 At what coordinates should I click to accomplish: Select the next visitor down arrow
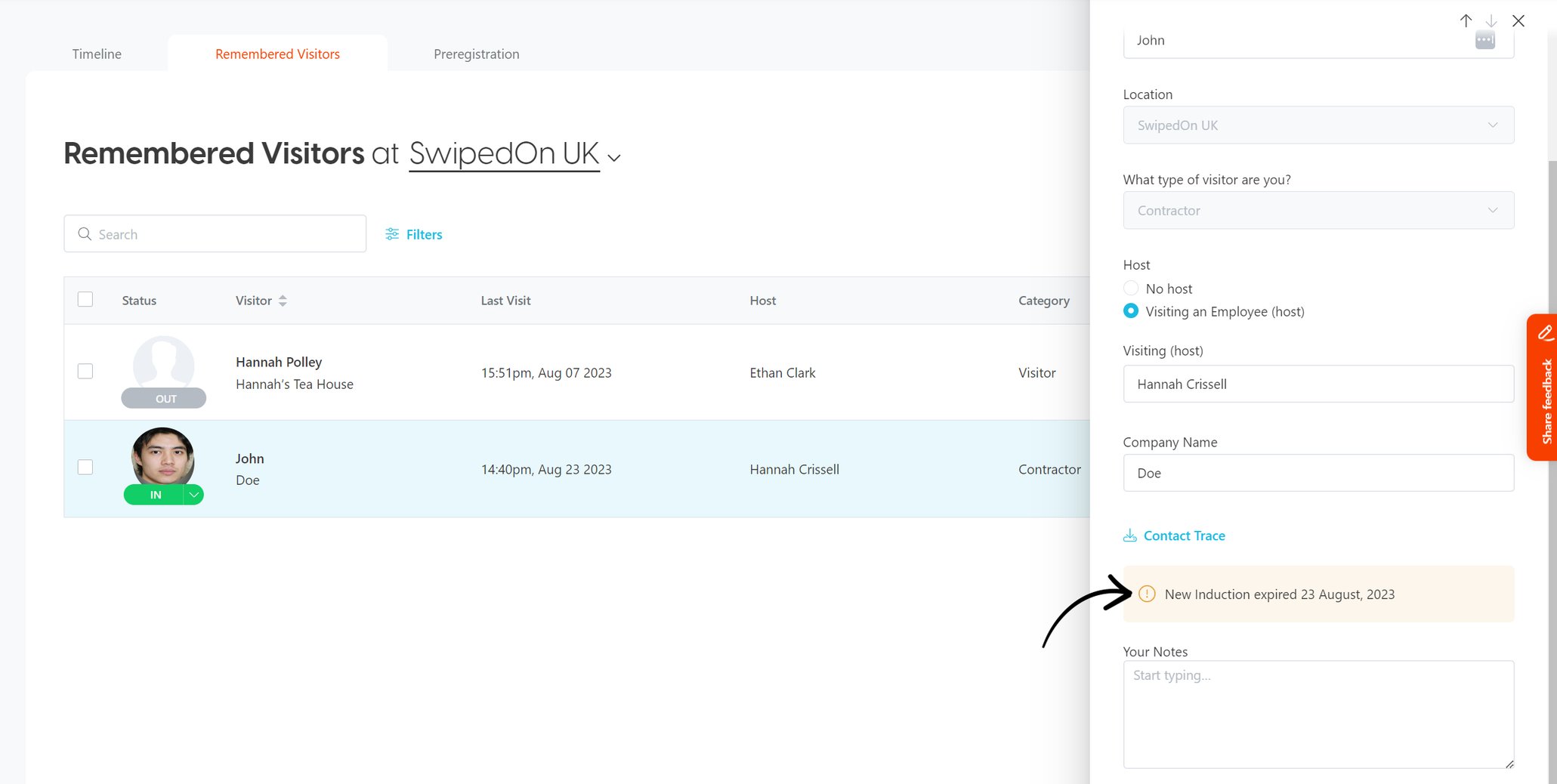coord(1491,20)
